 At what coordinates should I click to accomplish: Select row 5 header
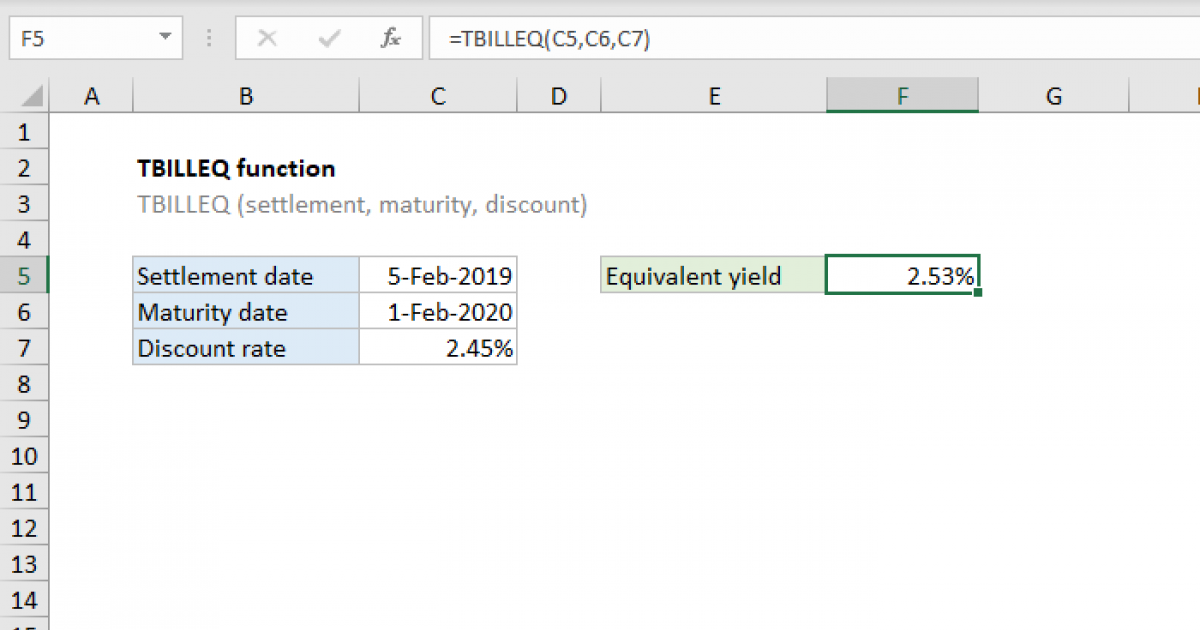24,275
